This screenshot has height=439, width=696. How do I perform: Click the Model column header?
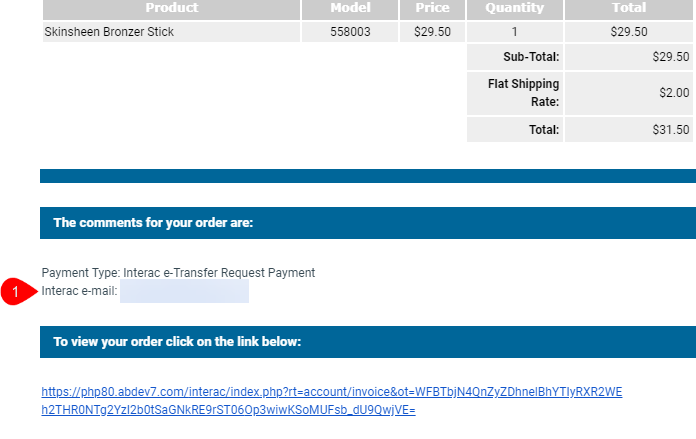[x=350, y=8]
